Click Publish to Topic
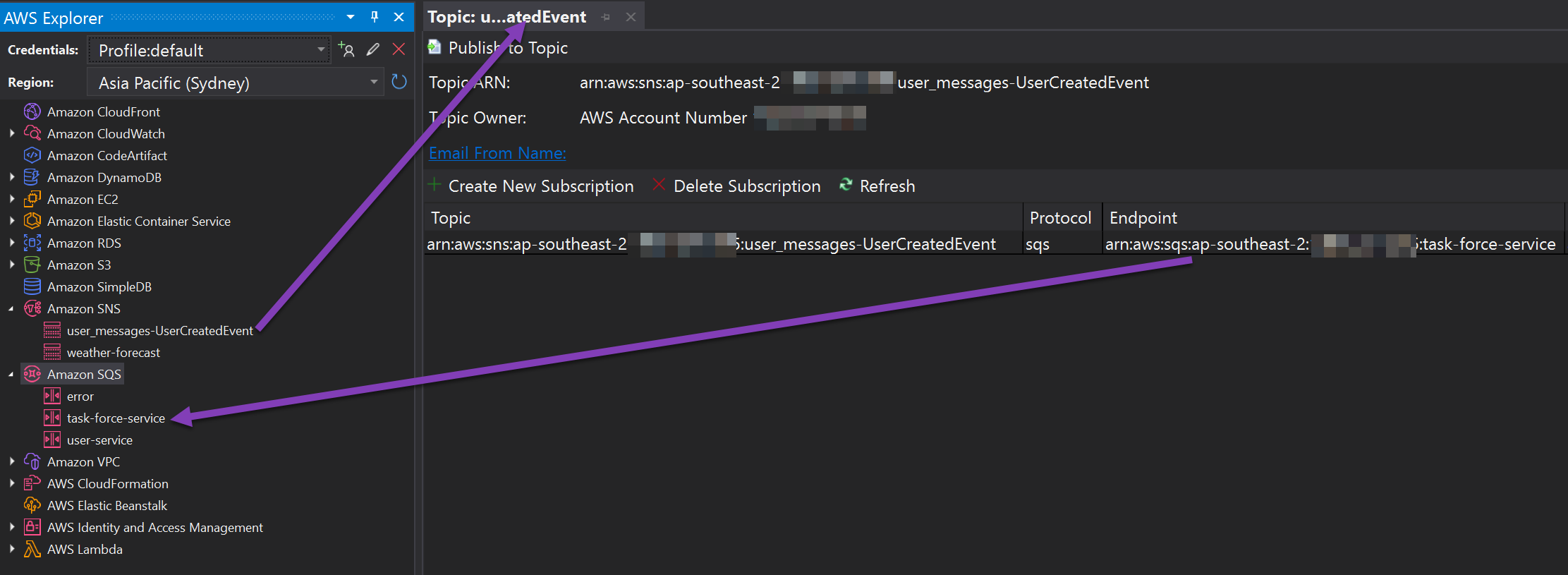Viewport: 1568px width, 575px height. point(498,48)
